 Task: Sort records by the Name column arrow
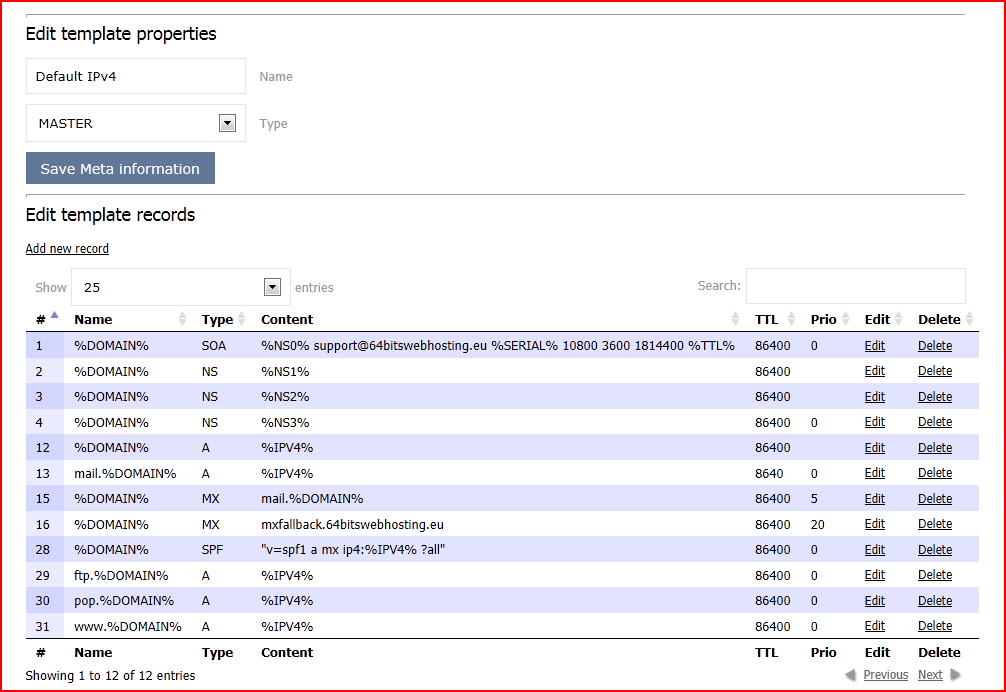click(x=183, y=319)
